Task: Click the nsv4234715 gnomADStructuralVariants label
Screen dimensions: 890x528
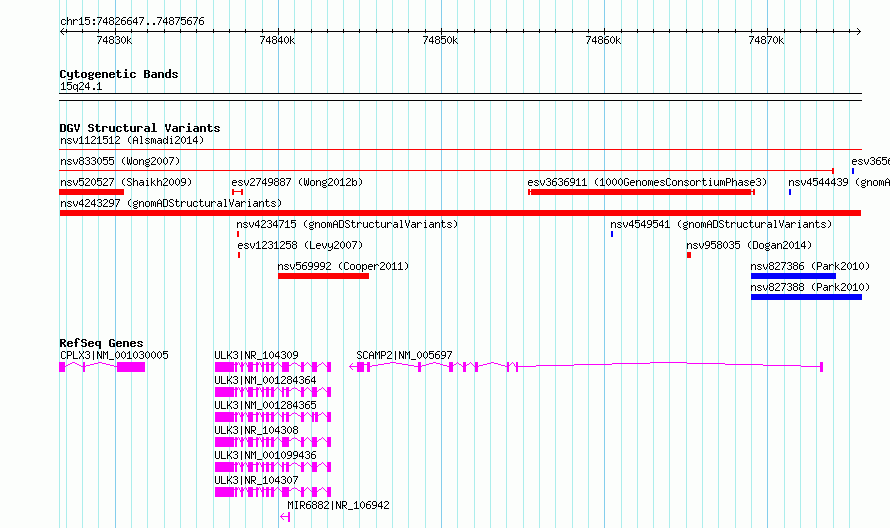Action: 347,224
